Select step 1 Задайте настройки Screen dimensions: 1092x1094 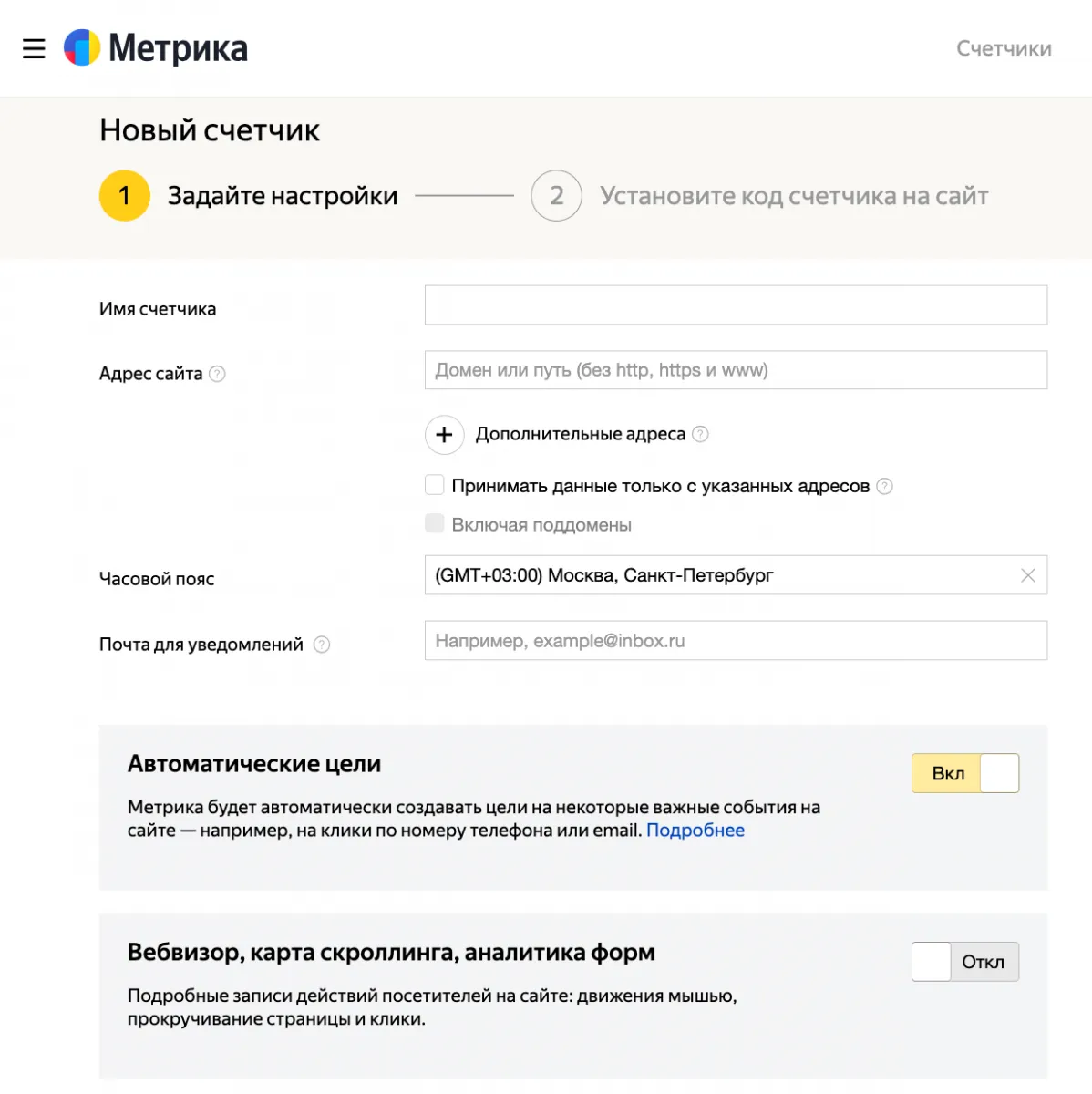[x=248, y=195]
